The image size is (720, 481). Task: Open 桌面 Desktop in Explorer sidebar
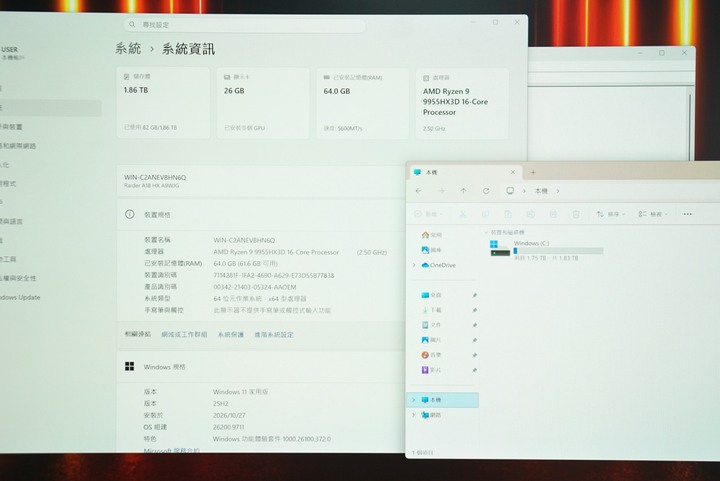tap(432, 295)
